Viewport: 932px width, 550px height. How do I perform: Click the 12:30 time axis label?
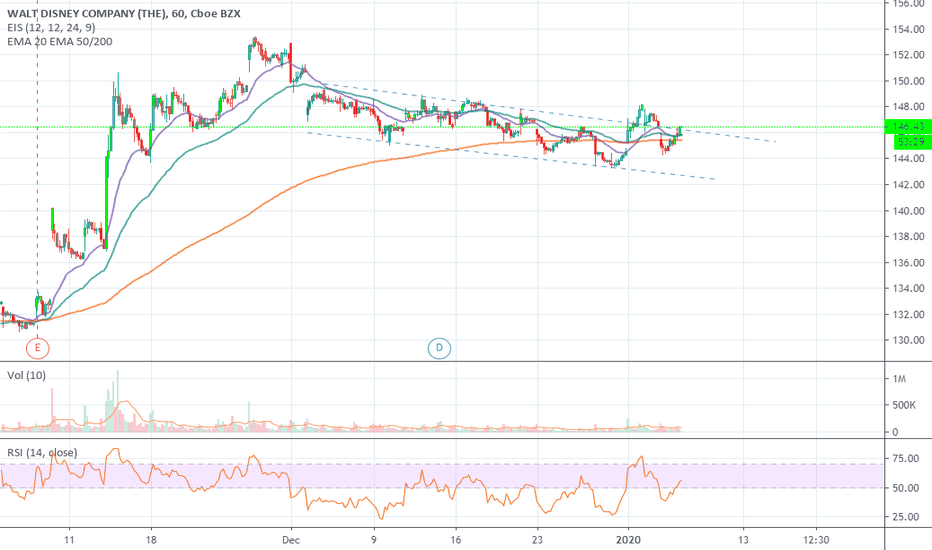click(x=816, y=540)
